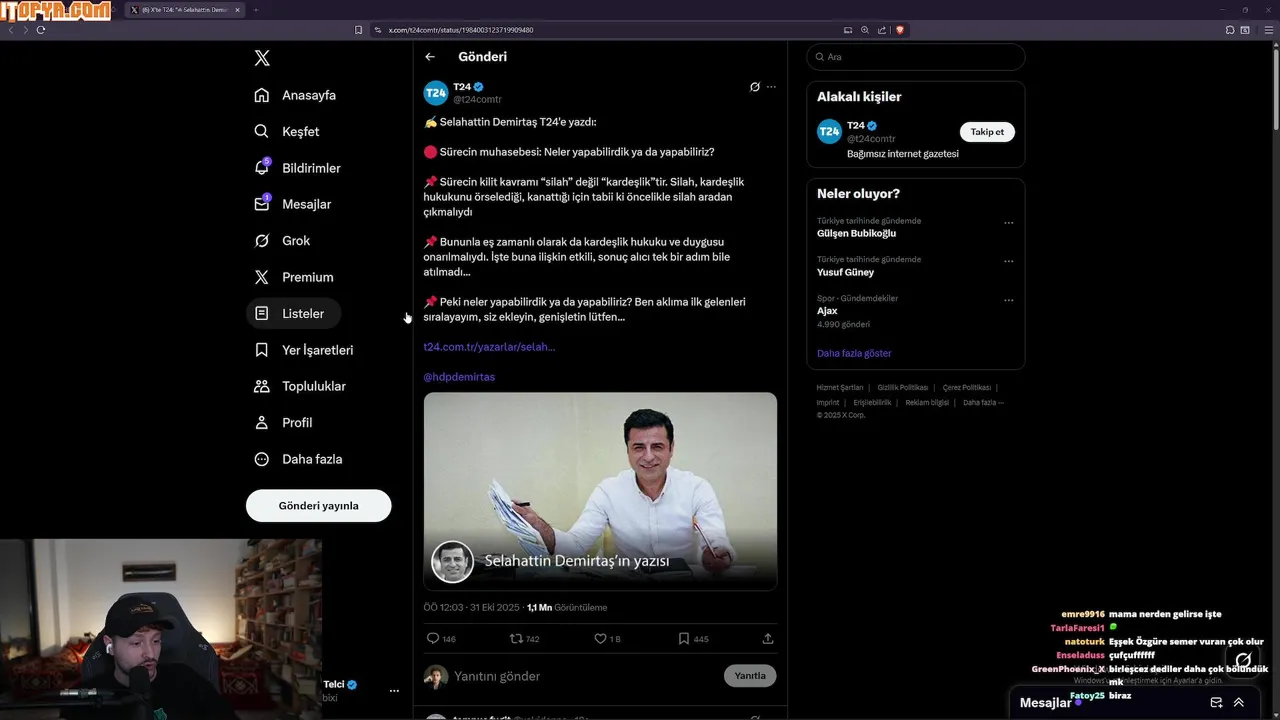This screenshot has width=1280, height=720.
Task: Open Anasayfa from the sidebar
Action: [296, 95]
